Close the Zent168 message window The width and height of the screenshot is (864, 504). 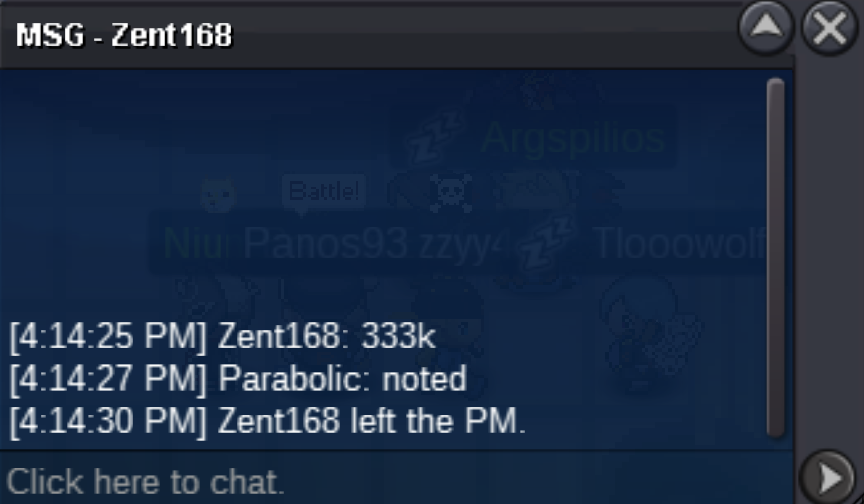point(830,28)
